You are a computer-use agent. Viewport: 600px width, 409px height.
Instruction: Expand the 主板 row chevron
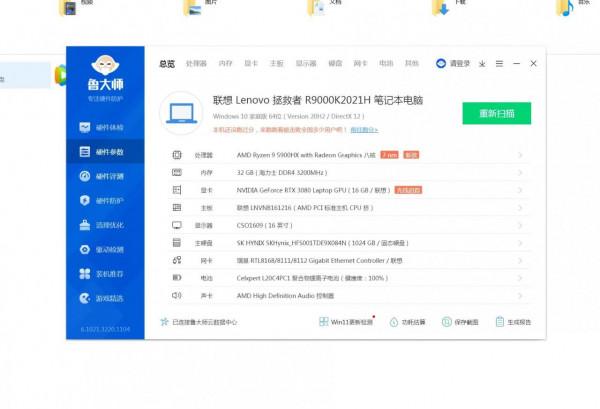[520, 208]
